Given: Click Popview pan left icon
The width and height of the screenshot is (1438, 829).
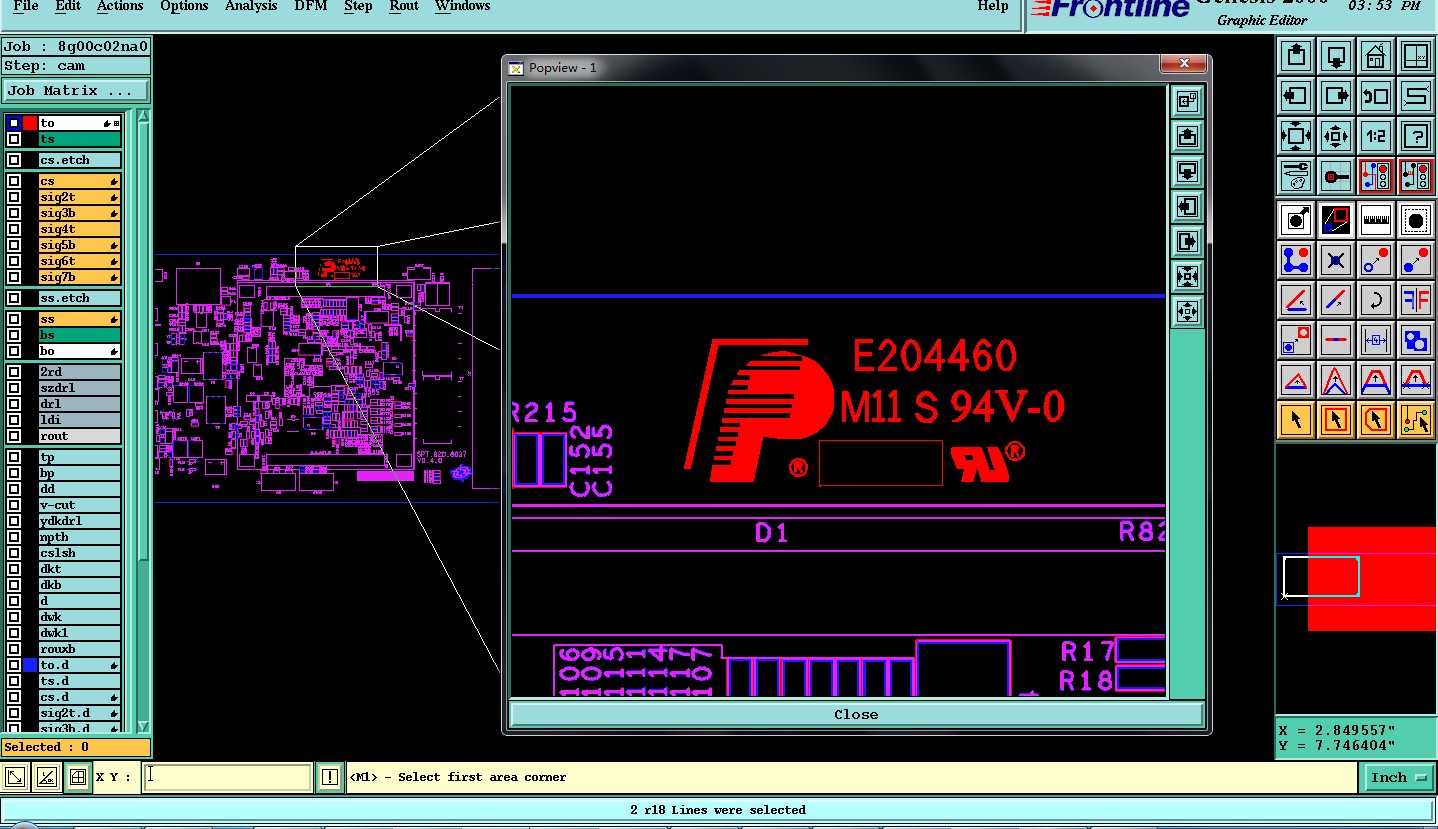Looking at the screenshot, I should [x=1187, y=206].
